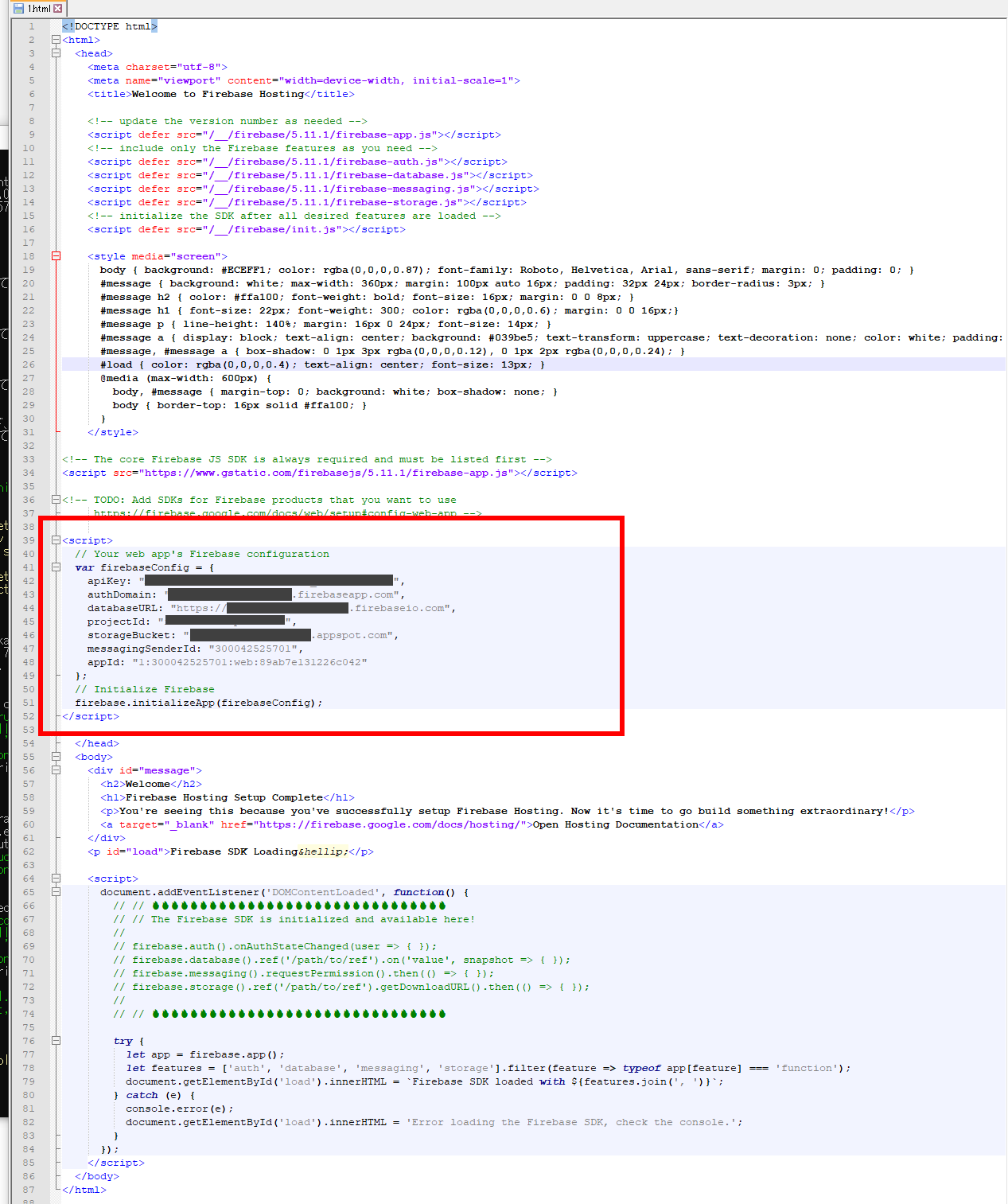Collapse the <head> fold marker on line 3
This screenshot has height=1204, width=1008.
click(56, 53)
